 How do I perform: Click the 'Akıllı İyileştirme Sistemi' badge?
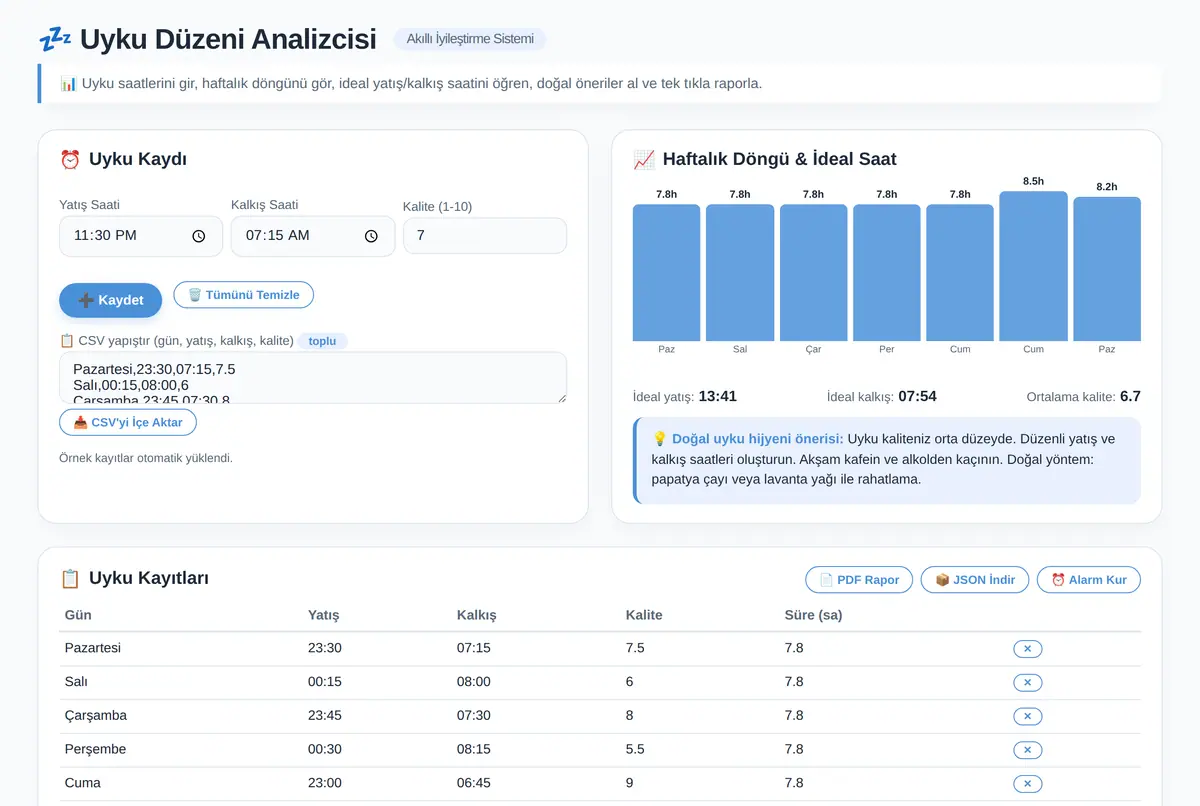click(470, 39)
